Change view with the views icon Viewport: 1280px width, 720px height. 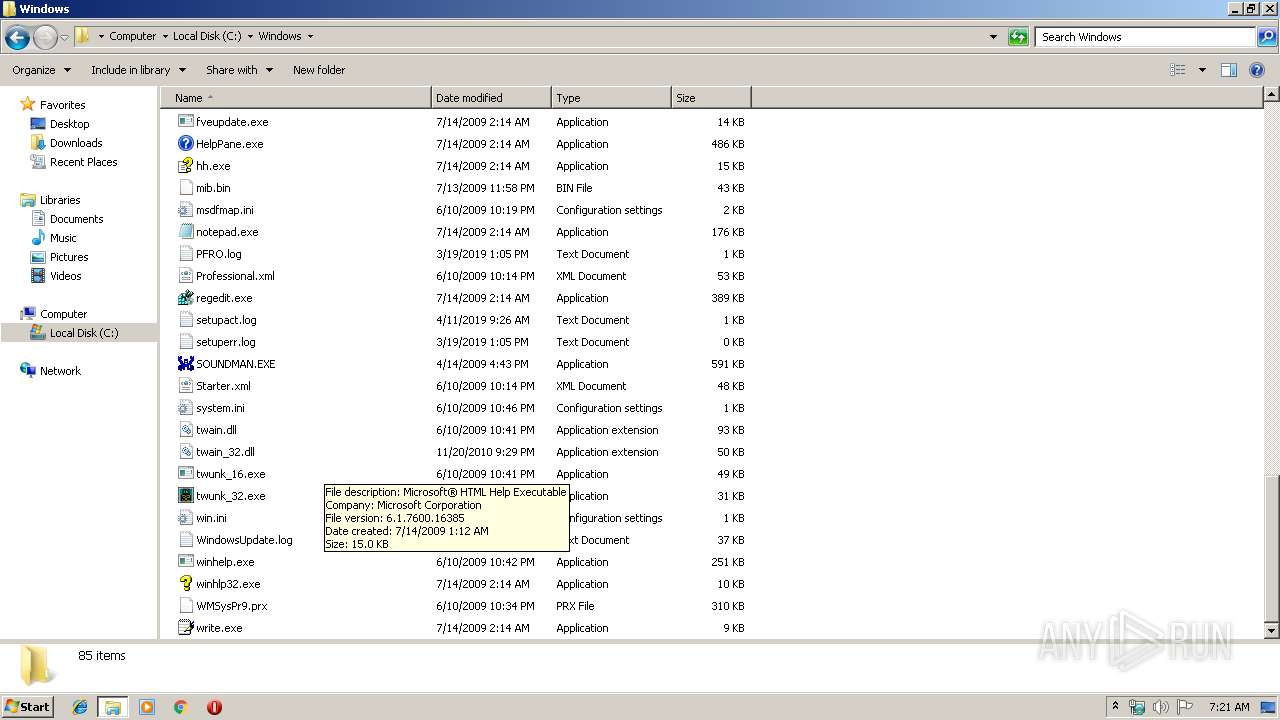1178,70
